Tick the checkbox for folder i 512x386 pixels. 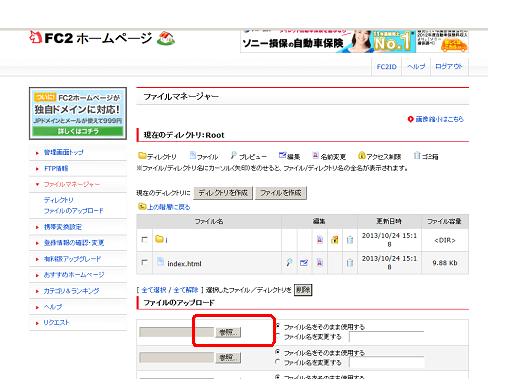[x=144, y=239]
